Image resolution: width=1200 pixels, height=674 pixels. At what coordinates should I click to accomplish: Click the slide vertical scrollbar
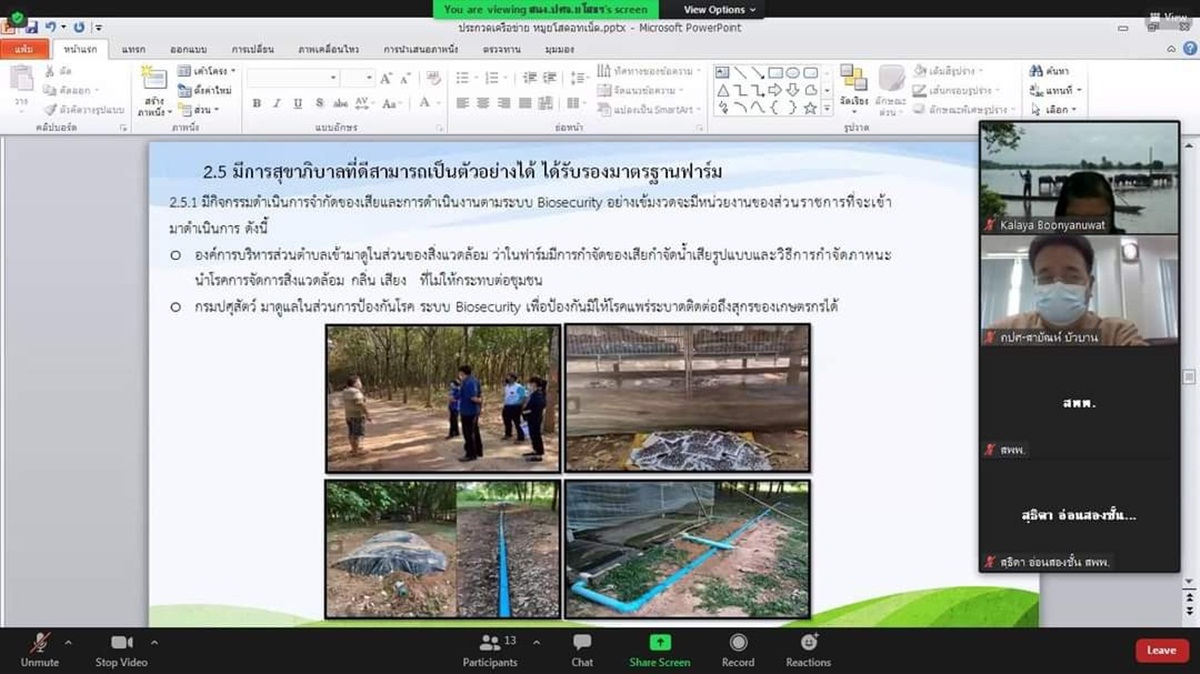pos(1189,375)
